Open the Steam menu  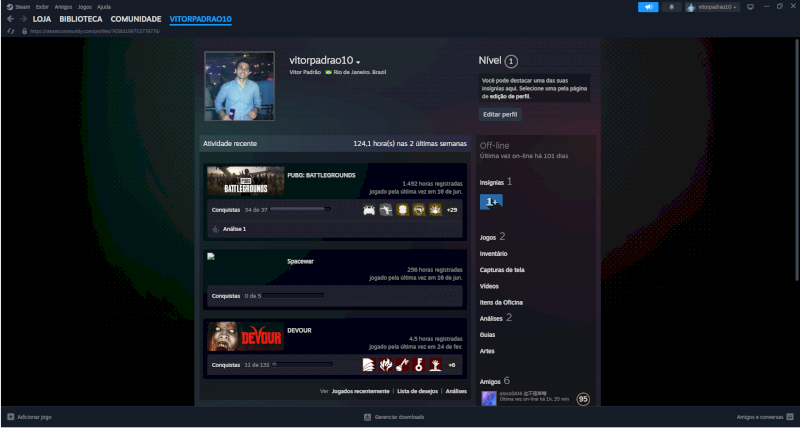[x=22, y=7]
